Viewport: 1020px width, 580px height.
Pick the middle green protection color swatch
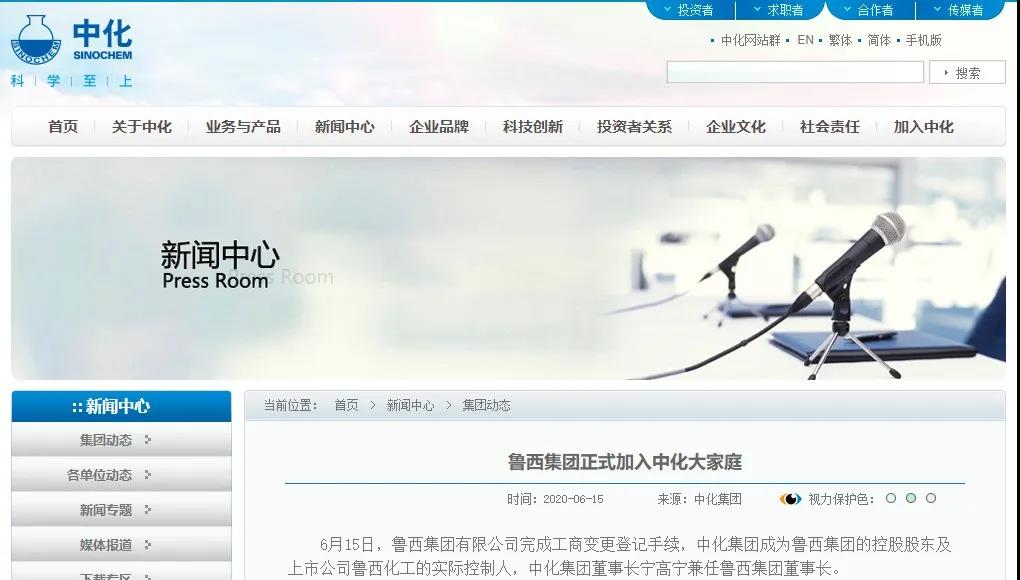coord(911,498)
